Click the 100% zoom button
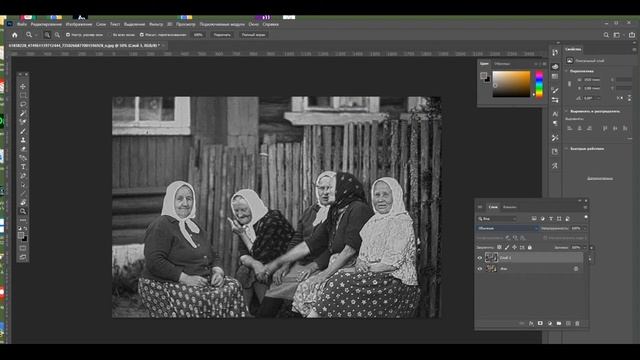The height and width of the screenshot is (360, 640). click(x=198, y=35)
